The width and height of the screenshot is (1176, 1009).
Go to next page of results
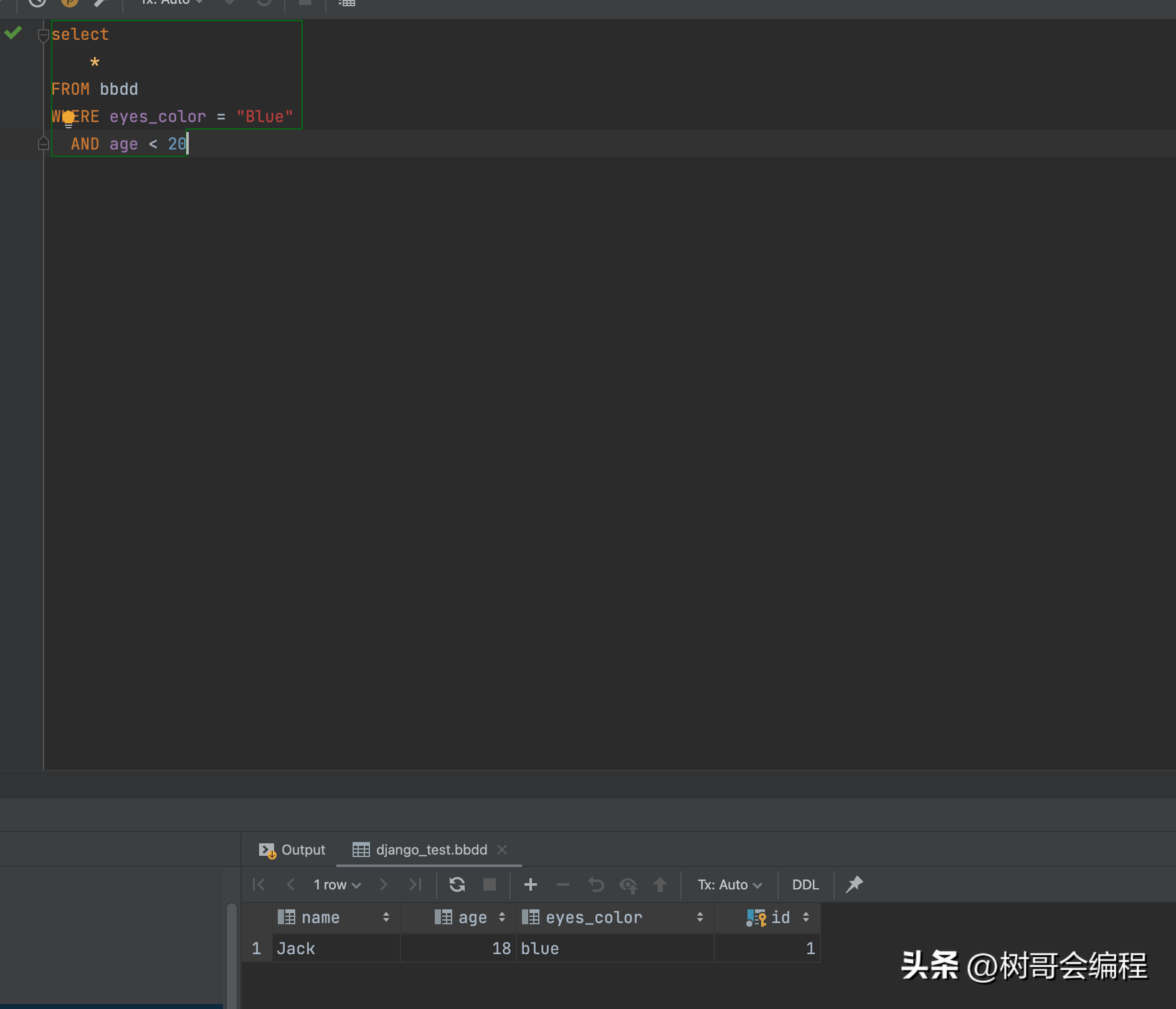tap(383, 884)
